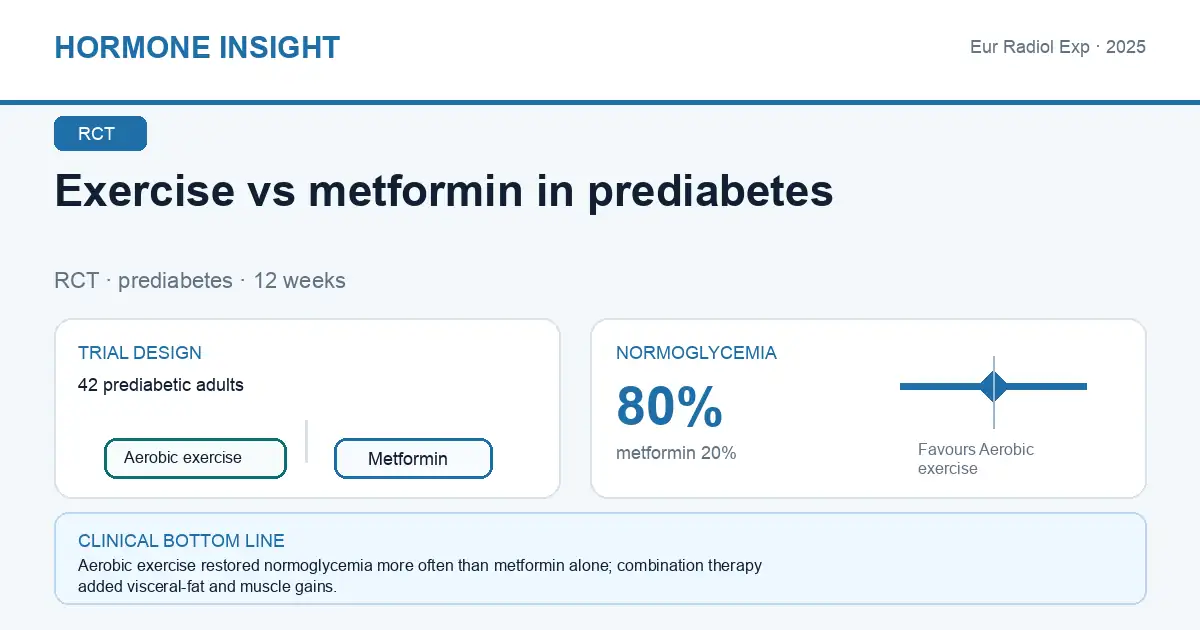Click the CLINICAL BOTTOM LINE heading

(181, 541)
